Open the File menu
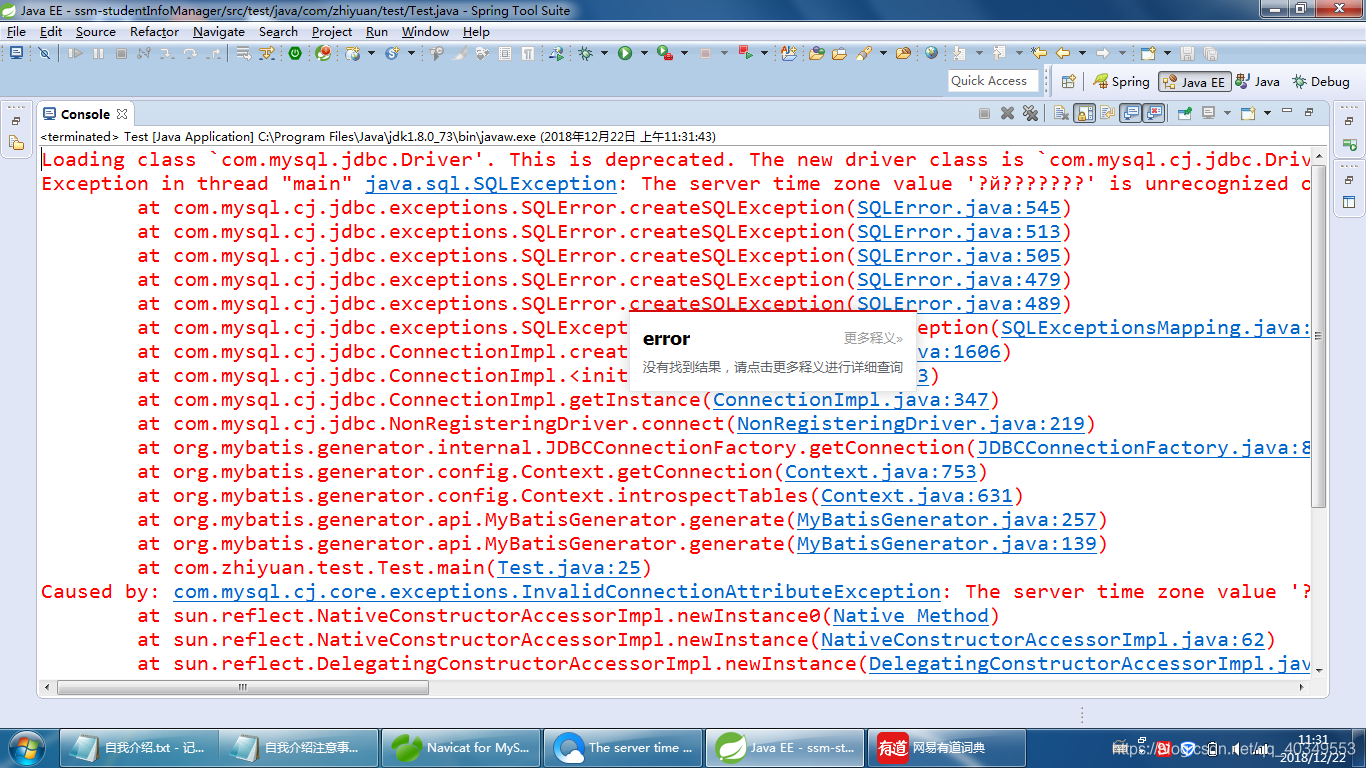 pos(16,31)
